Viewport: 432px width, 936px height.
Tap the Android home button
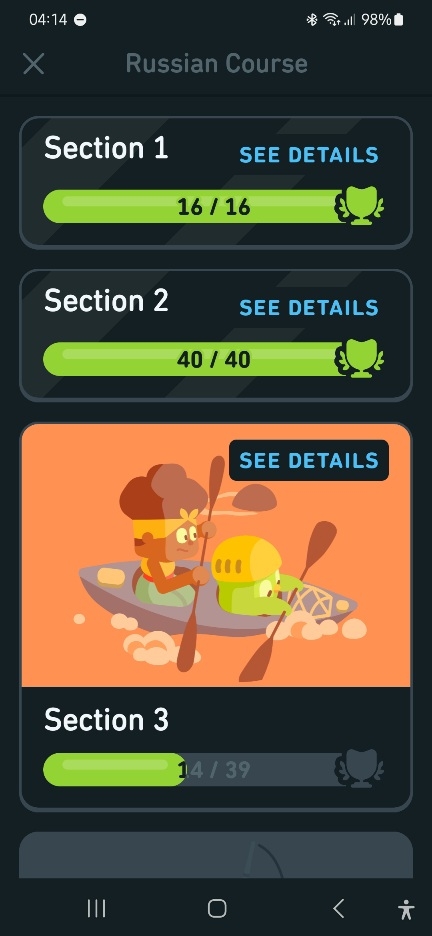pos(217,909)
